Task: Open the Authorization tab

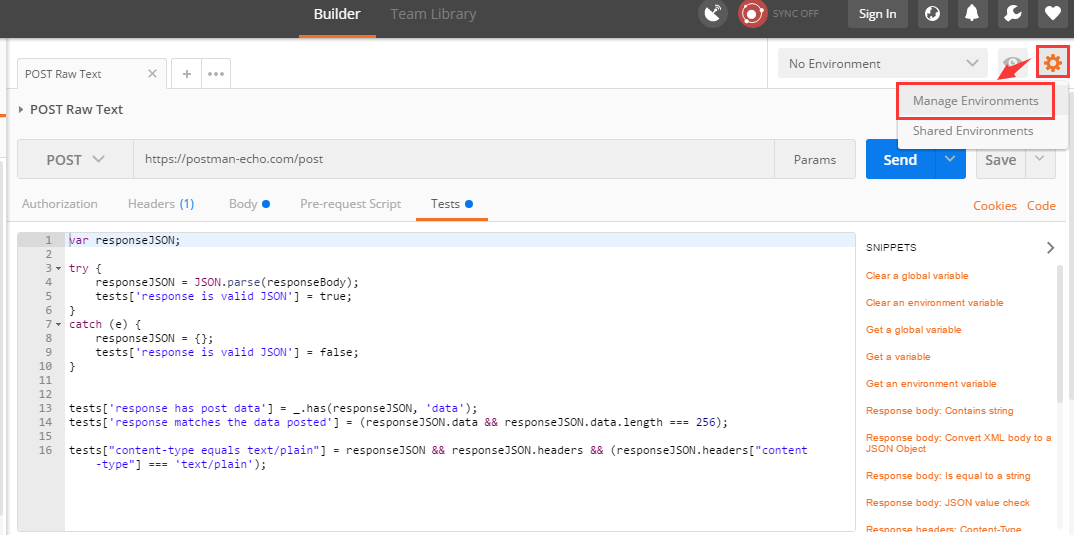Action: pyautogui.click(x=60, y=203)
